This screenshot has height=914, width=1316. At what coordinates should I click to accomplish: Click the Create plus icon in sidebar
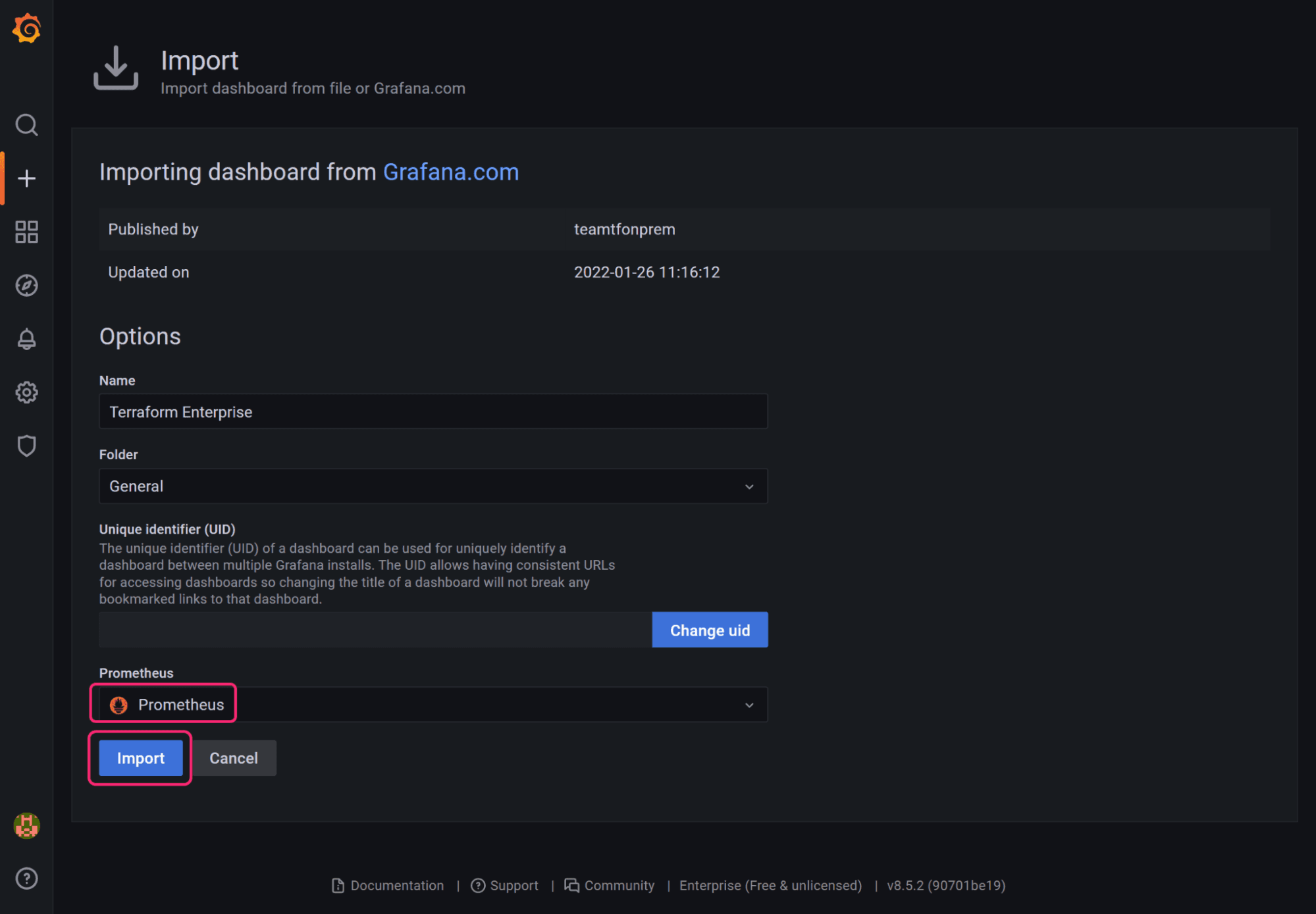pos(26,178)
